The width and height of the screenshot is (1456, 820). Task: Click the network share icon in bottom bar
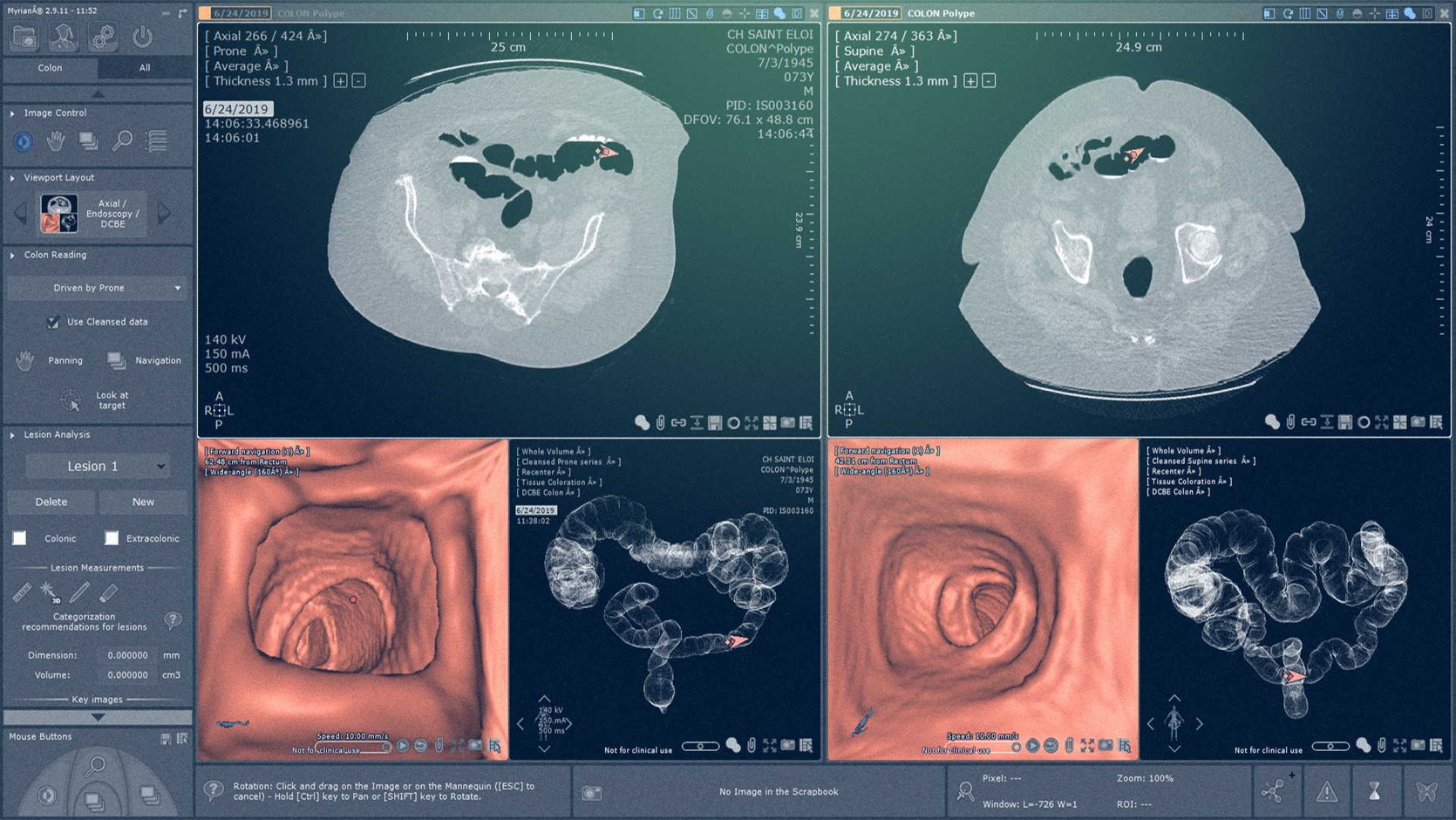(1273, 791)
